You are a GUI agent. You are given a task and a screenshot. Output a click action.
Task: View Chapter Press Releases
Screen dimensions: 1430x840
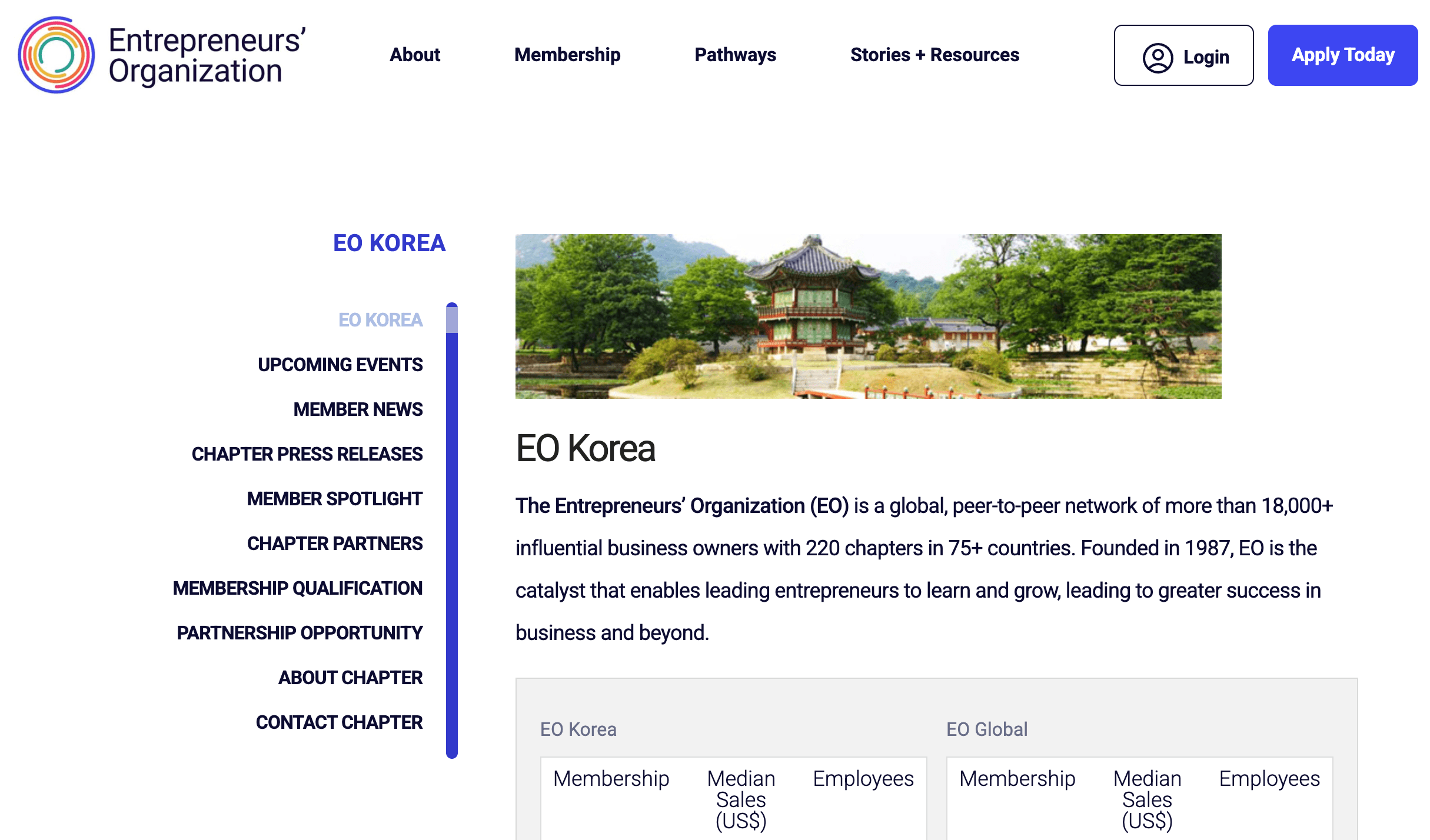tap(307, 454)
